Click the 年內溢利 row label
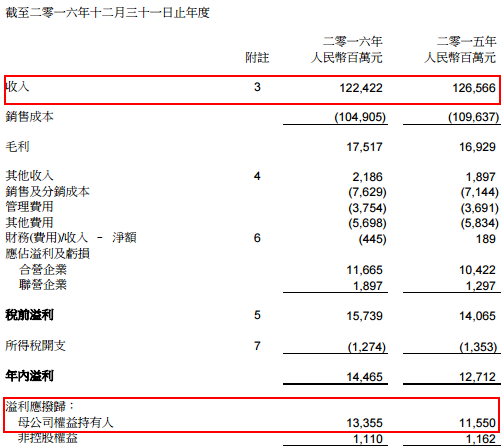503x448 pixels. point(29,376)
